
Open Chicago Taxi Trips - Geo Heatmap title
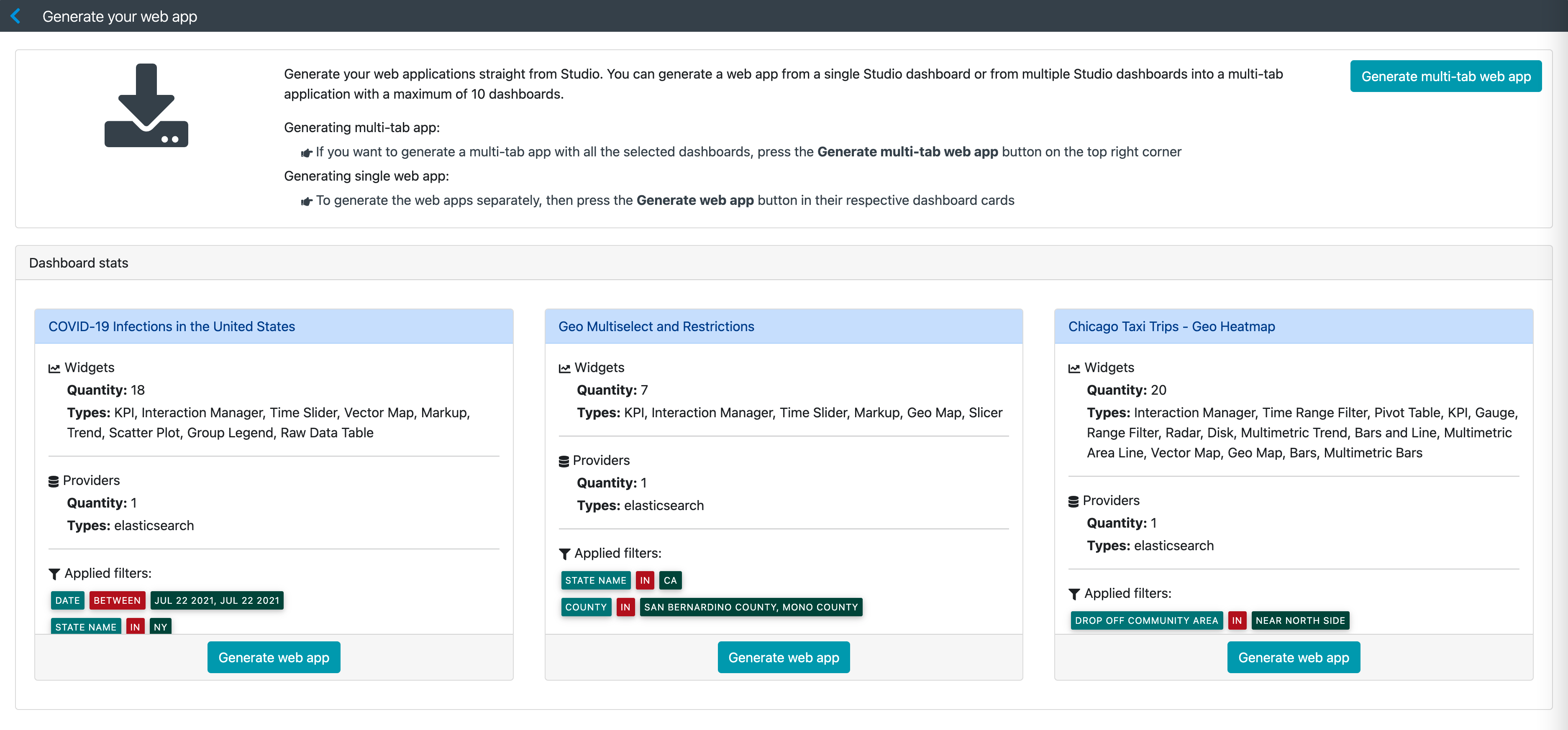pyautogui.click(x=1171, y=327)
